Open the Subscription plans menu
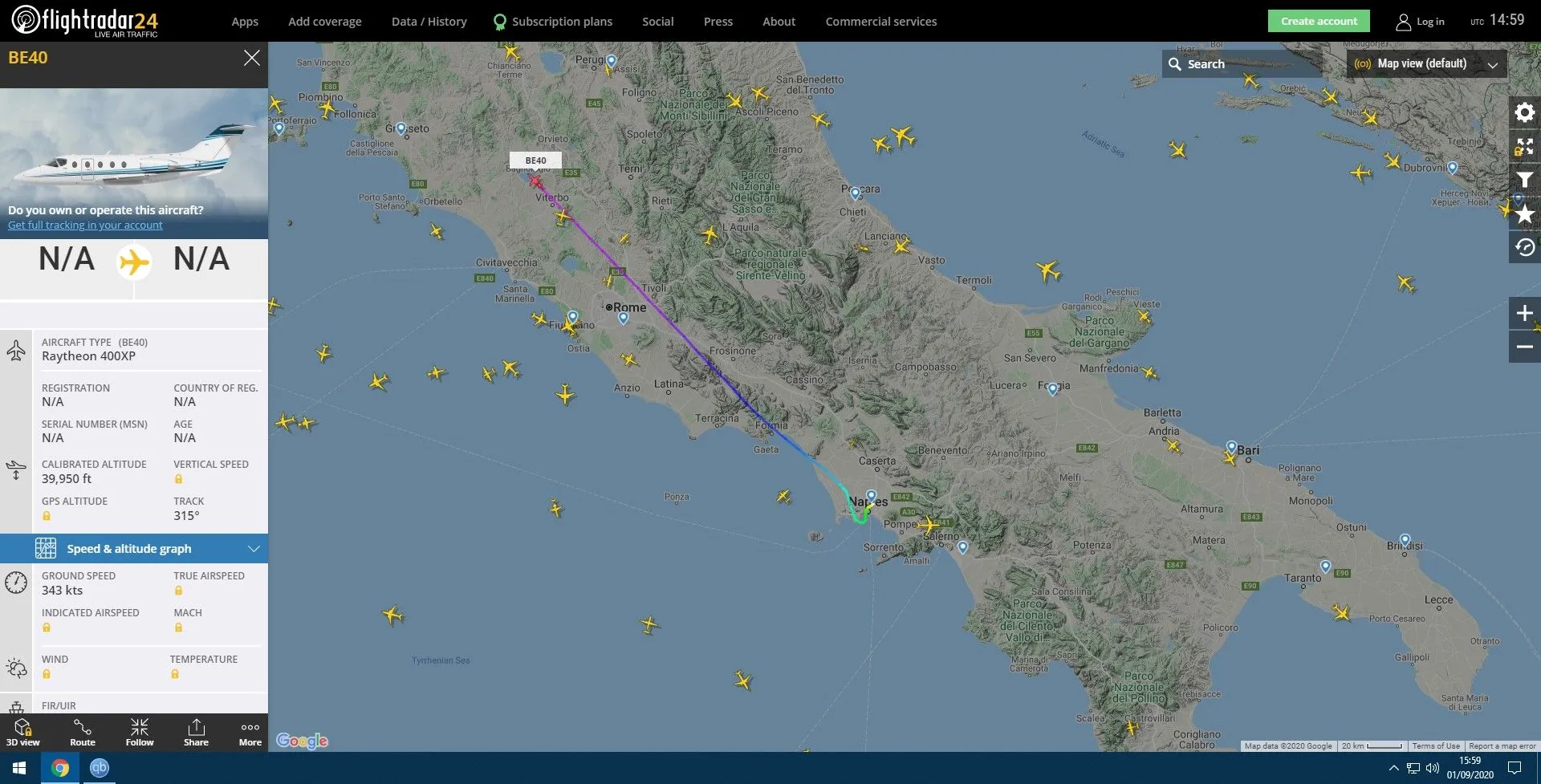Viewport: 1541px width, 784px height. pyautogui.click(x=553, y=22)
